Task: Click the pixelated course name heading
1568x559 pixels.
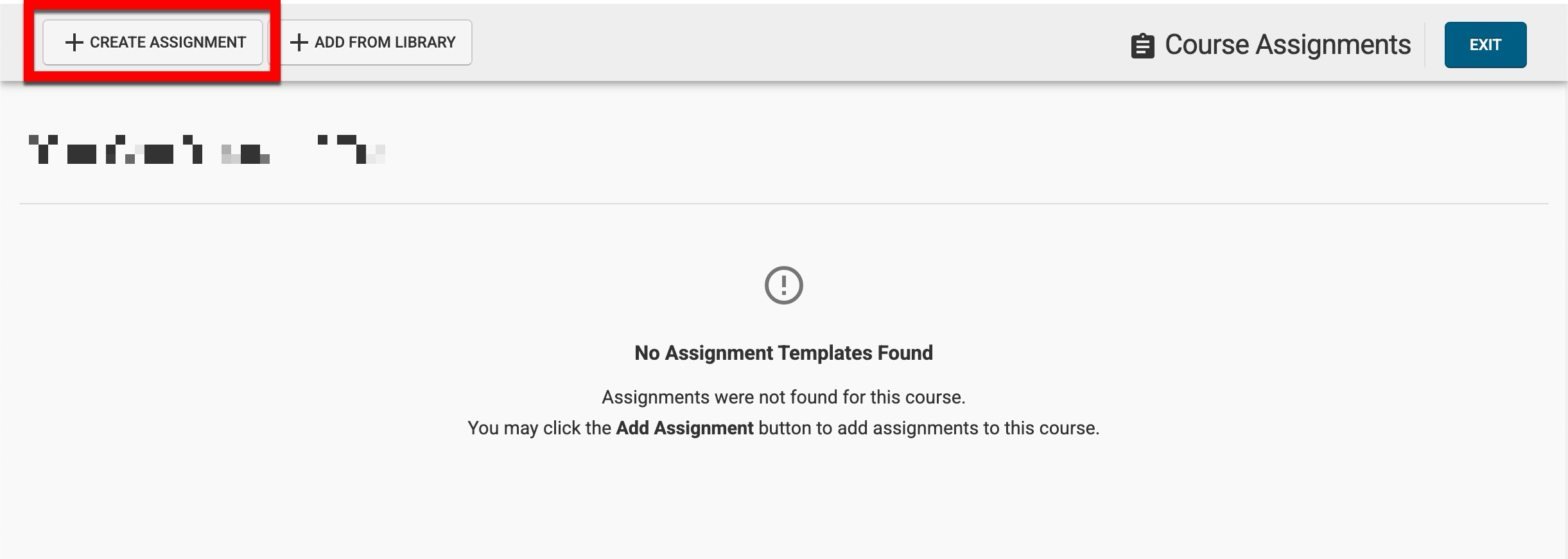Action: [205, 150]
